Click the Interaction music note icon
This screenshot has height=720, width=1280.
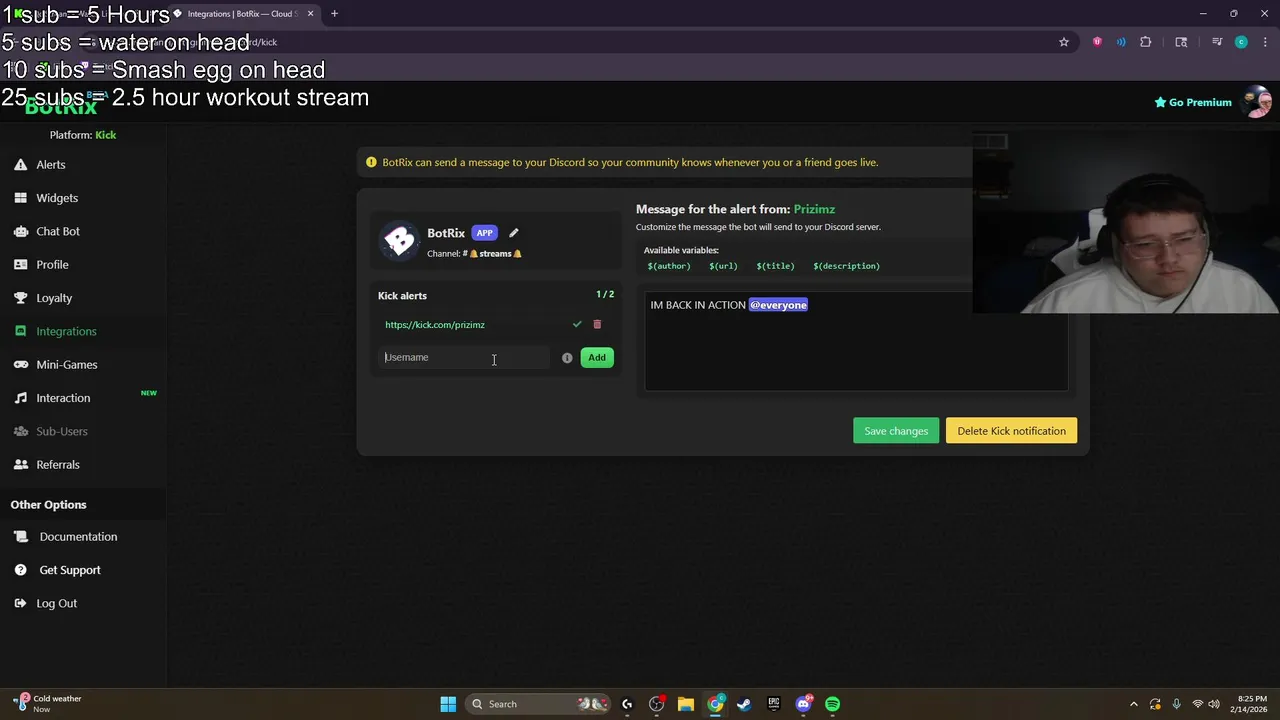[20, 398]
